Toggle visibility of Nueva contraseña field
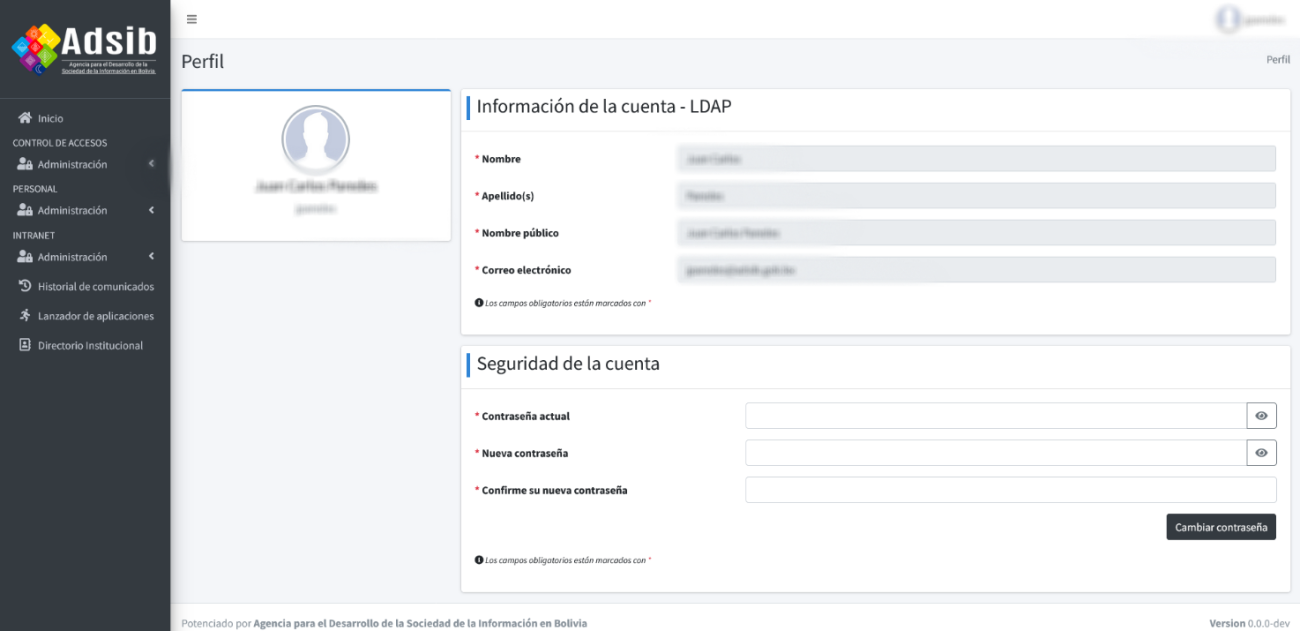Screen dimensions: 1300x631 pos(1261,453)
